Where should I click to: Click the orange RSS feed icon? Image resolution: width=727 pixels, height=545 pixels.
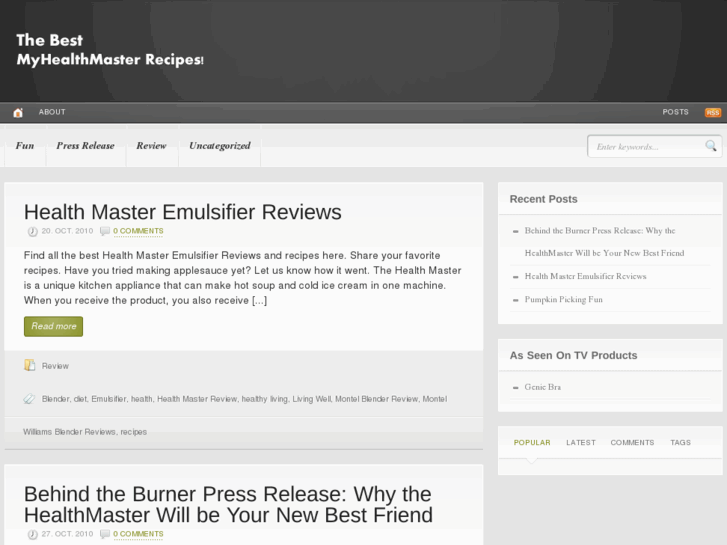pos(712,113)
